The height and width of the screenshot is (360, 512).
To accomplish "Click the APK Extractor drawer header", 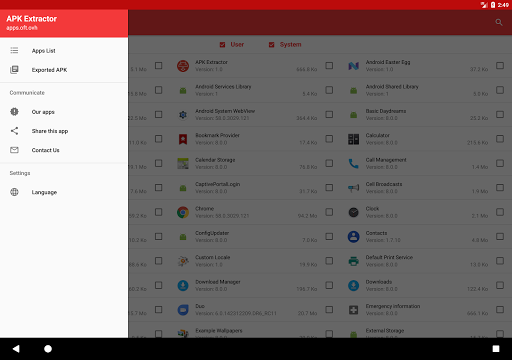I will pyautogui.click(x=64, y=23).
